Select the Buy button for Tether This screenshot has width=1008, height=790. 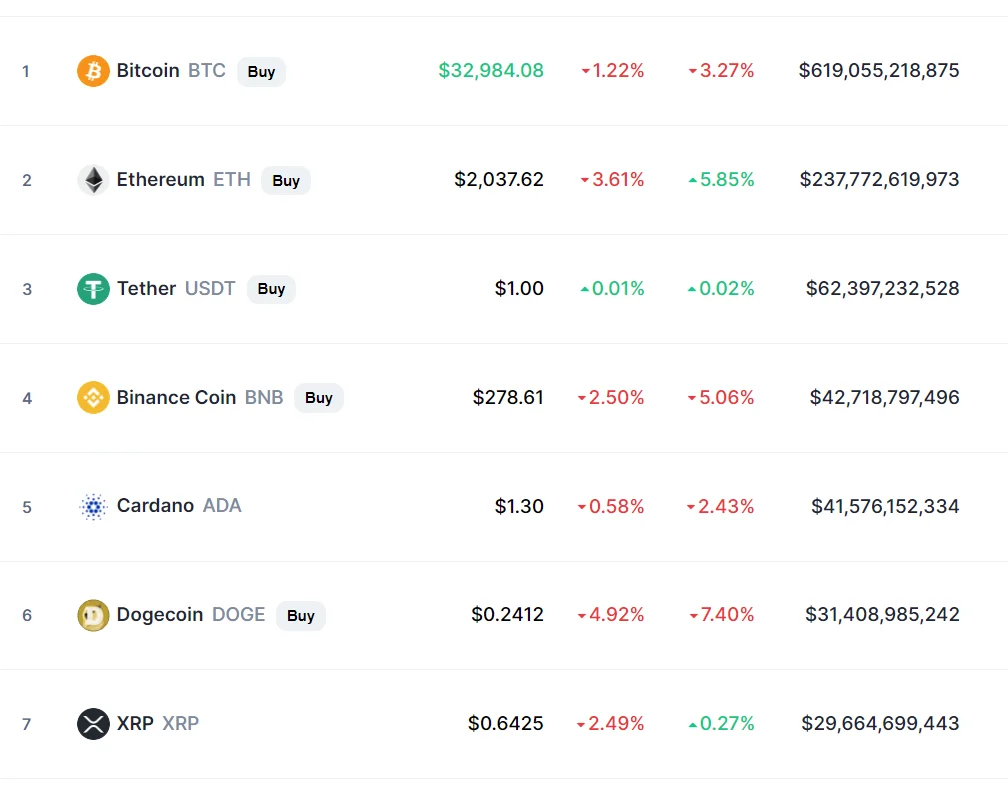coord(271,289)
